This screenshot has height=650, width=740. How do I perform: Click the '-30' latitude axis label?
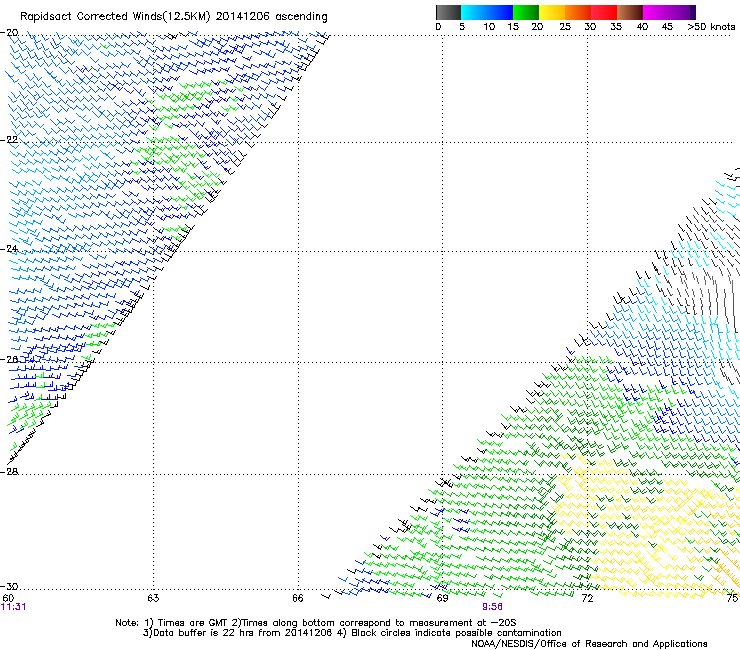(9, 586)
